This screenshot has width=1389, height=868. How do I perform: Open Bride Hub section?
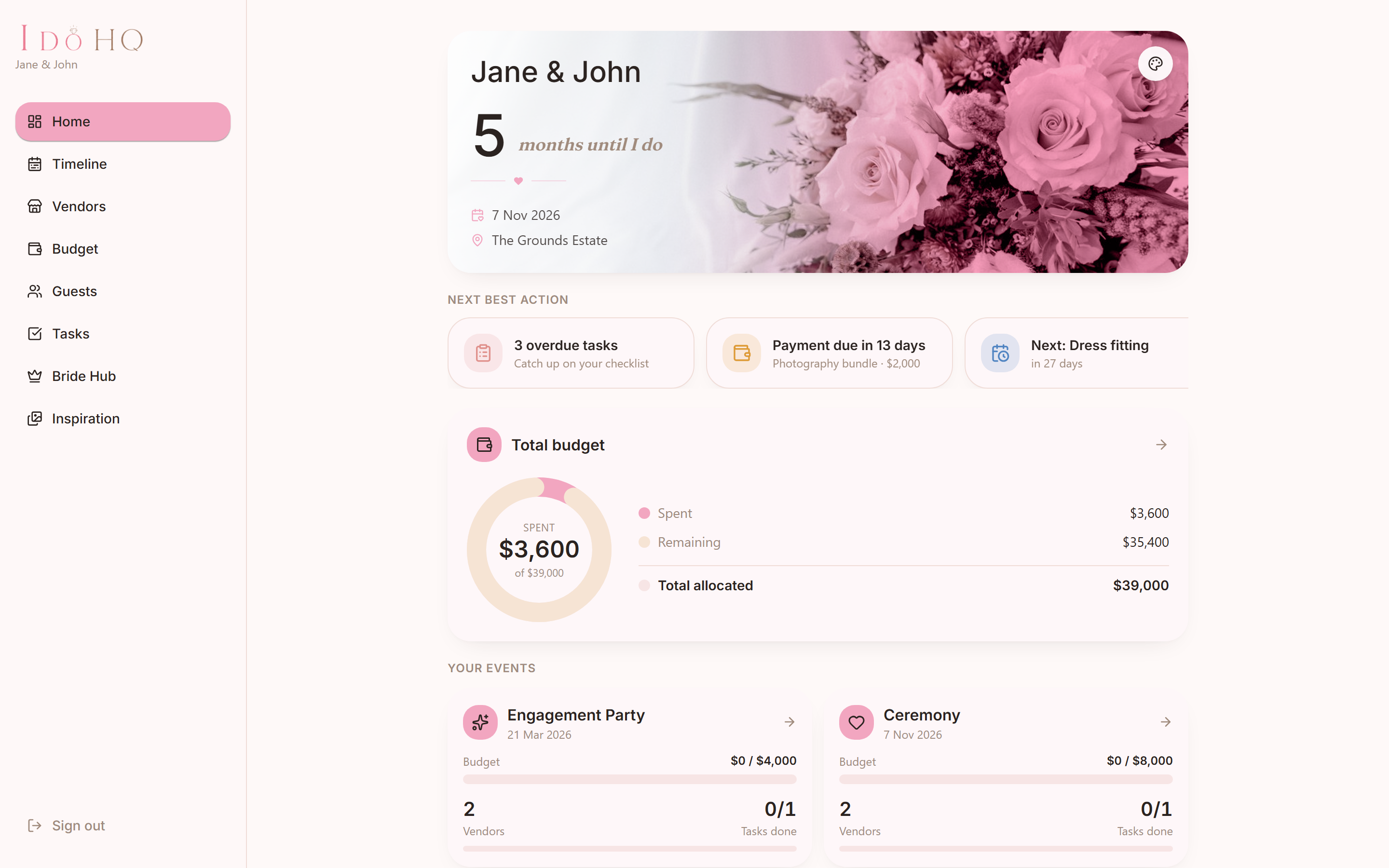pyautogui.click(x=123, y=377)
